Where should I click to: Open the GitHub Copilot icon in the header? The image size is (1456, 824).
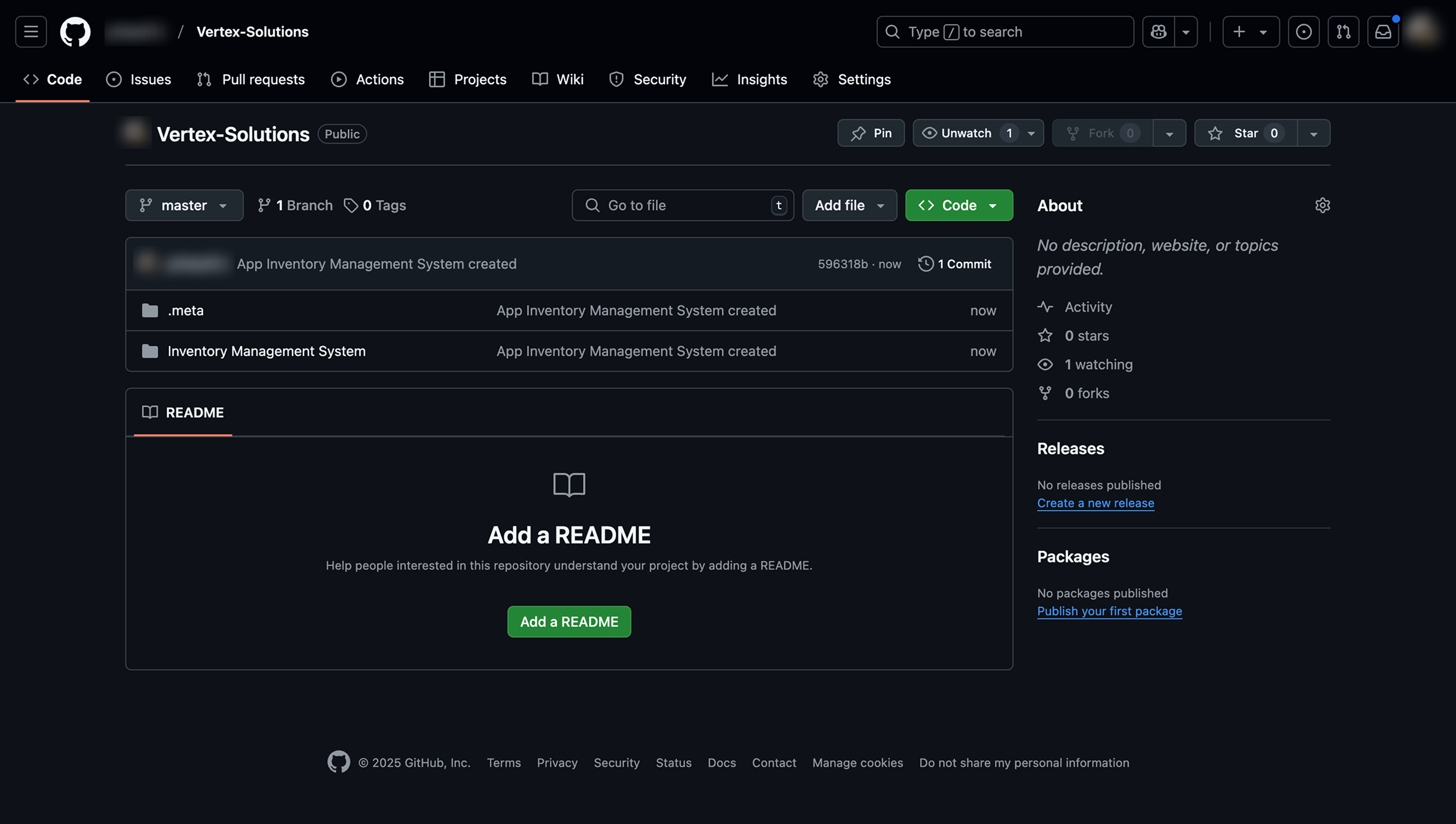coord(1158,32)
